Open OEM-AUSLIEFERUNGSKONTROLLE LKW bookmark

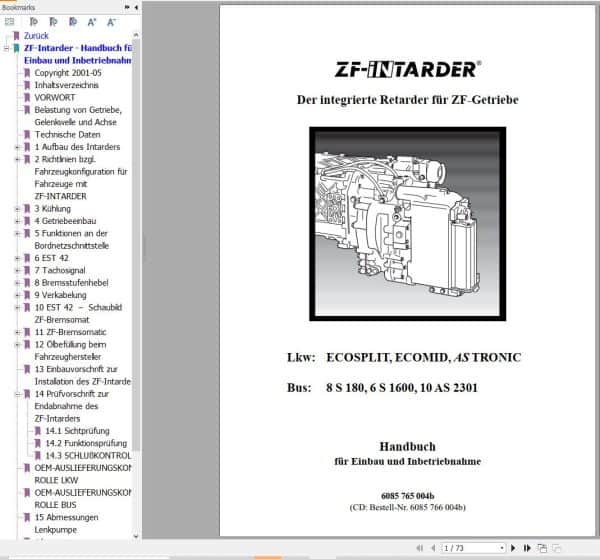pyautogui.click(x=83, y=474)
